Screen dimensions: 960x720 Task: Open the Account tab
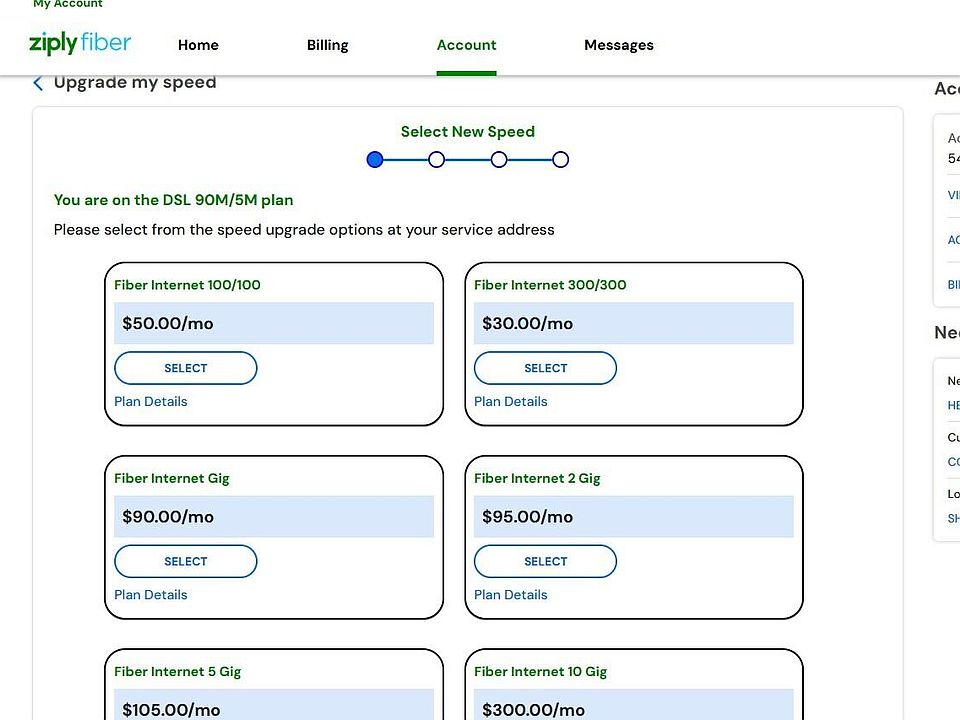coord(466,45)
